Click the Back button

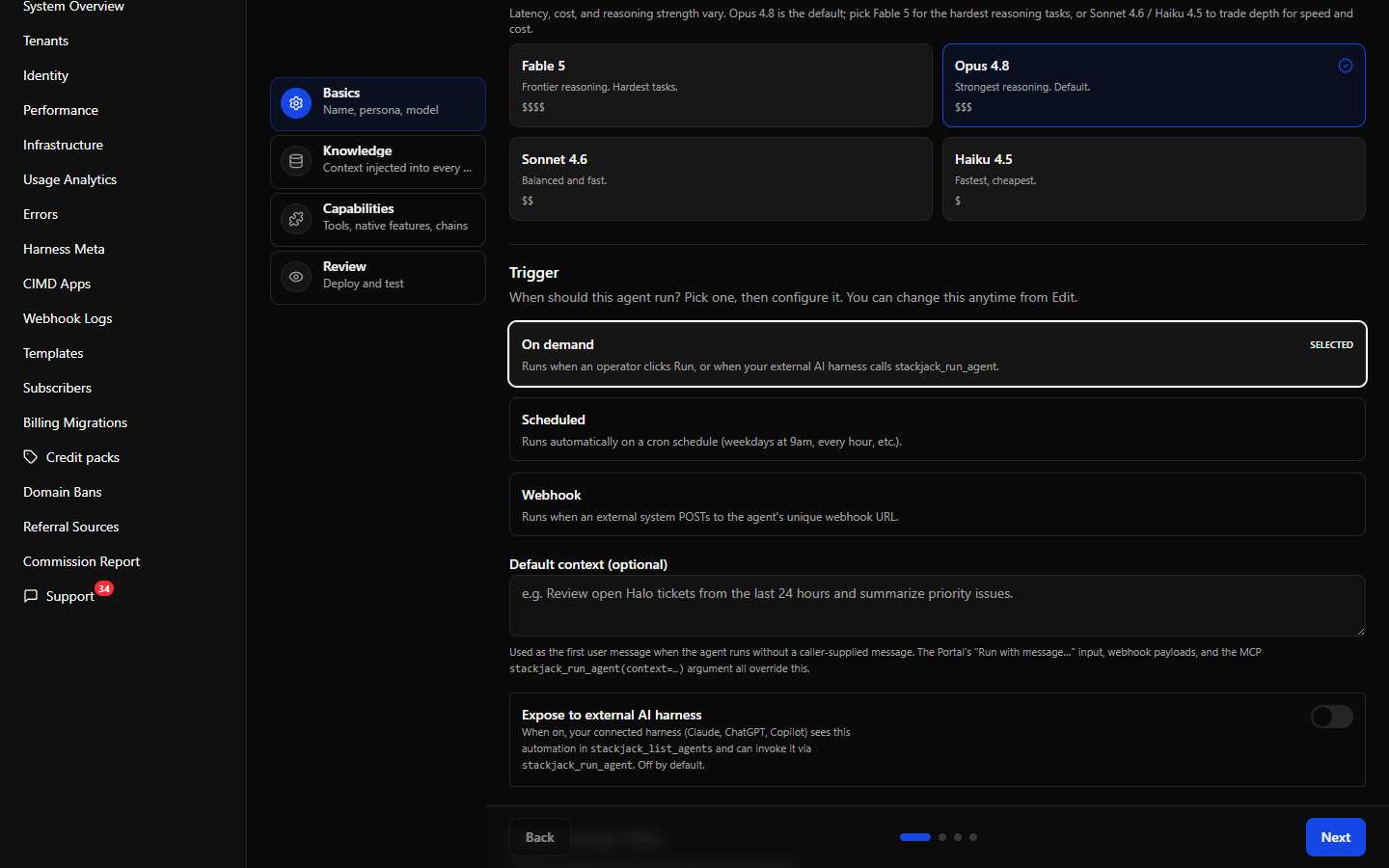[540, 837]
